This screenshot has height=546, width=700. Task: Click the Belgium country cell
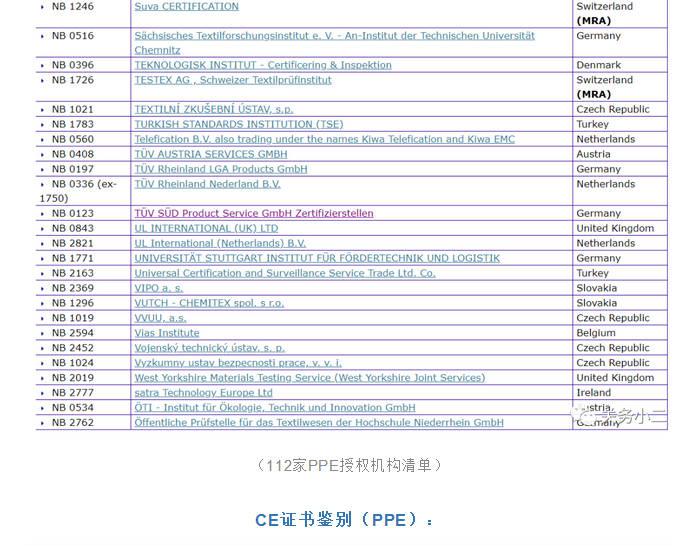click(620, 333)
